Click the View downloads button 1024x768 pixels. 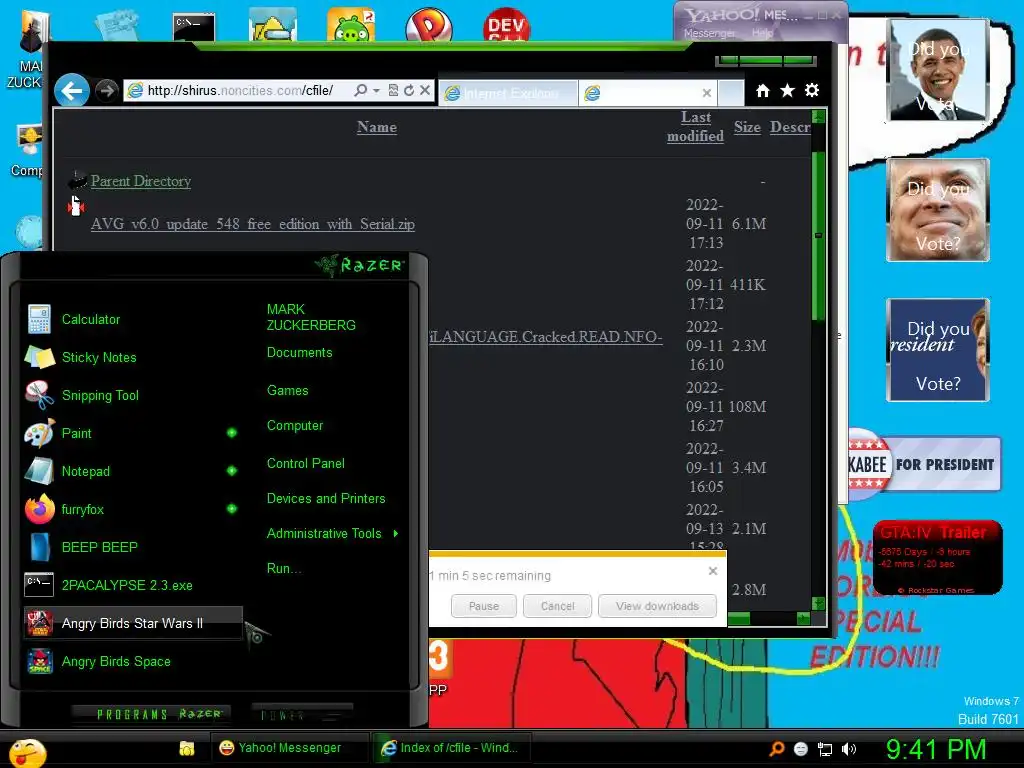tap(657, 606)
